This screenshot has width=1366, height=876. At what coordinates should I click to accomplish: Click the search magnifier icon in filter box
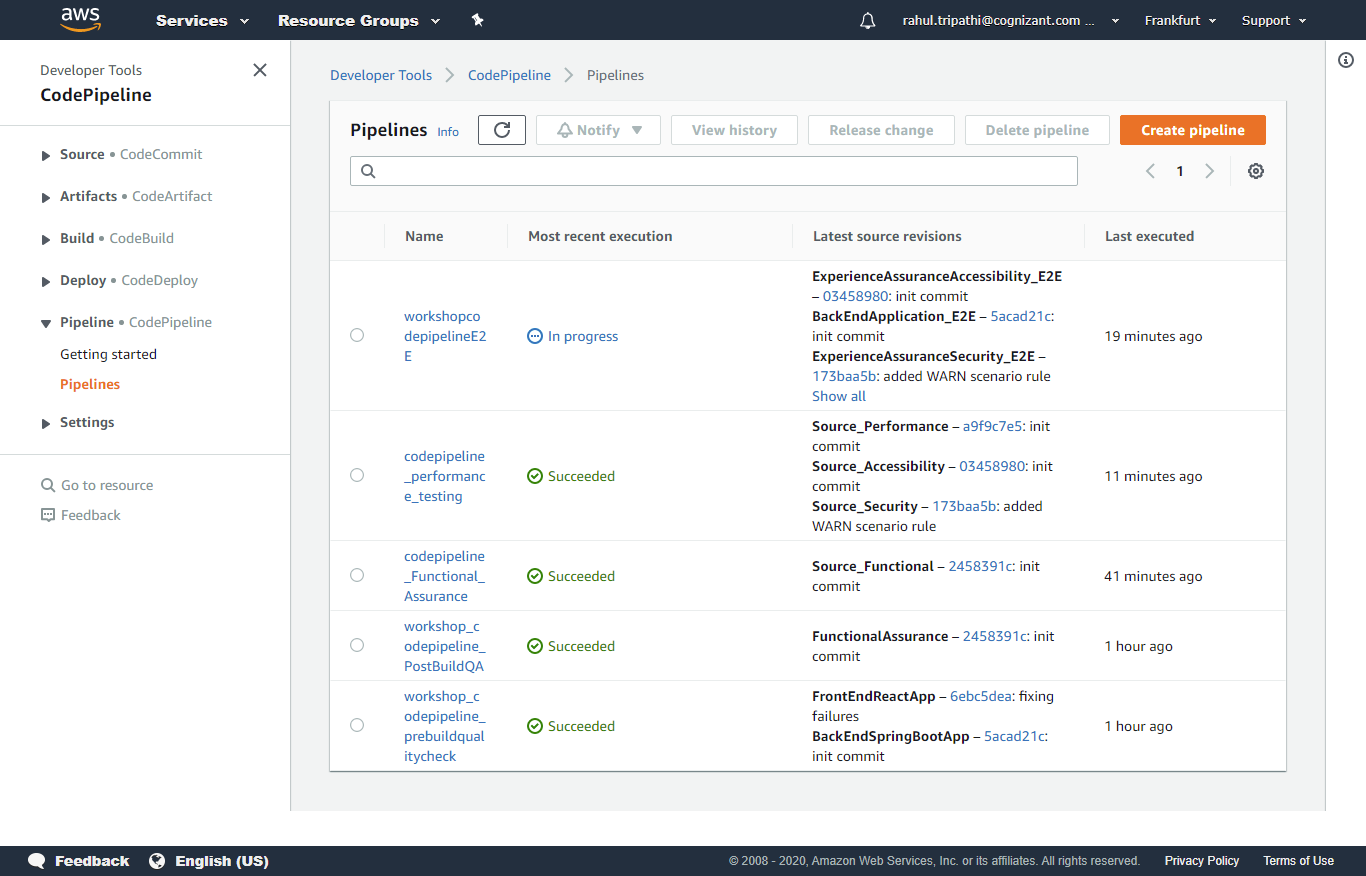[368, 171]
